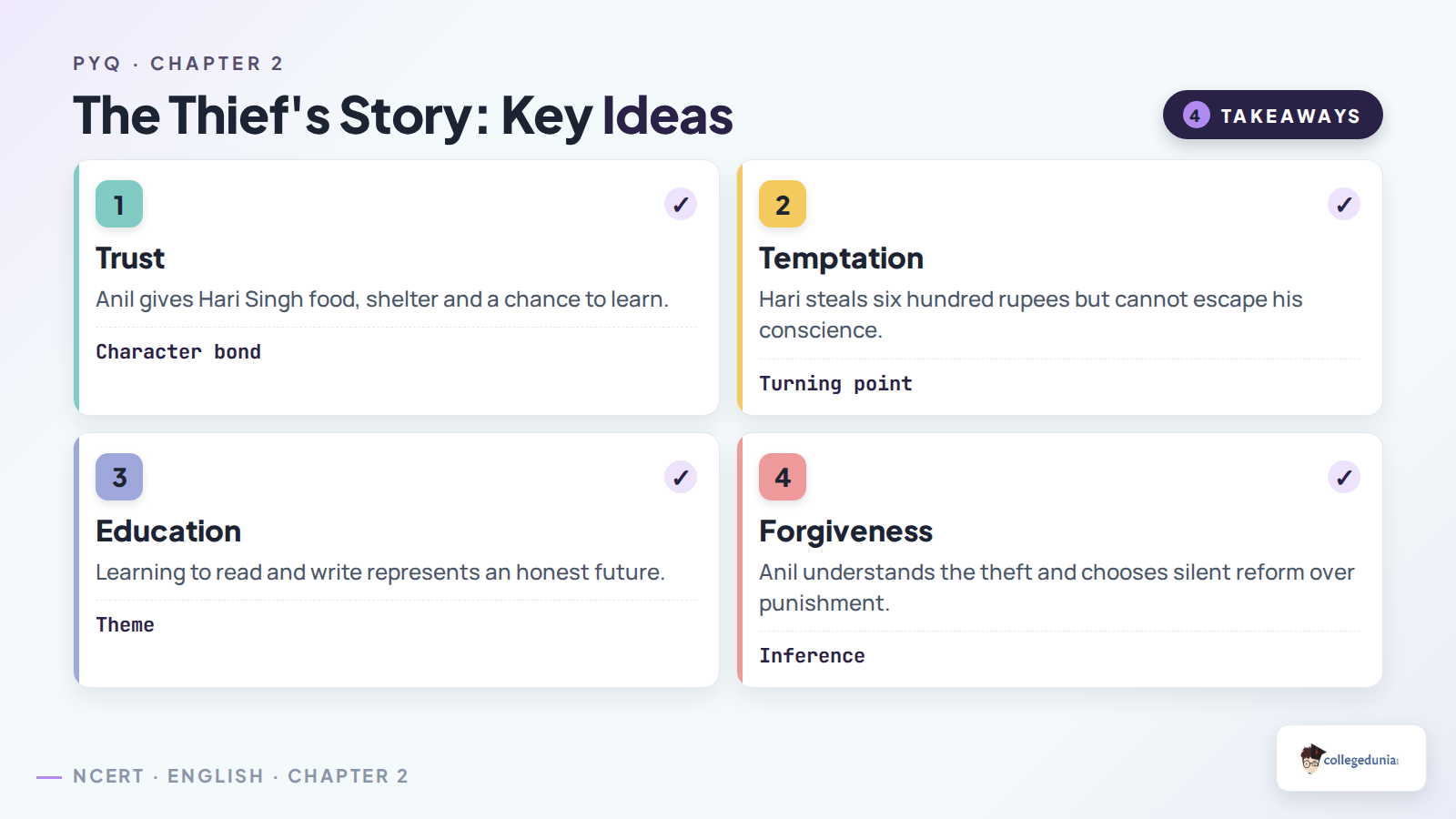Click the Trust heading
The width and height of the screenshot is (1456, 819).
130,258
